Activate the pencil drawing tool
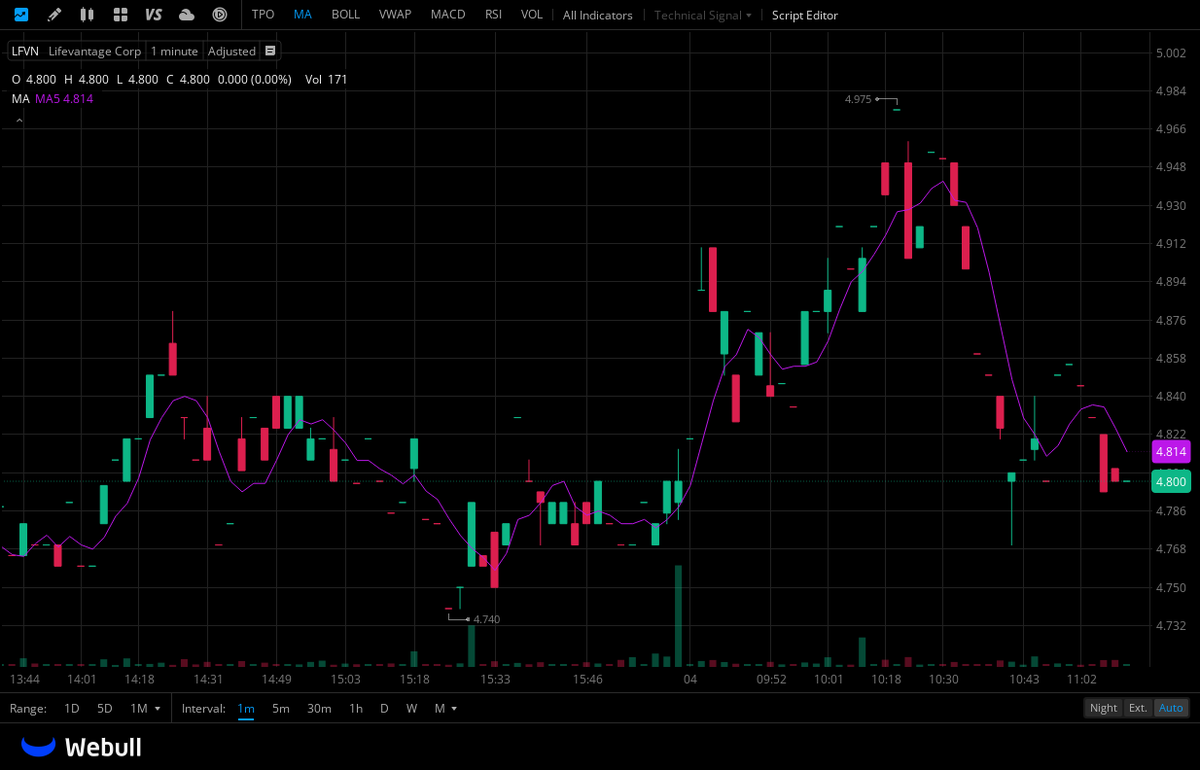1200x770 pixels. 54,15
